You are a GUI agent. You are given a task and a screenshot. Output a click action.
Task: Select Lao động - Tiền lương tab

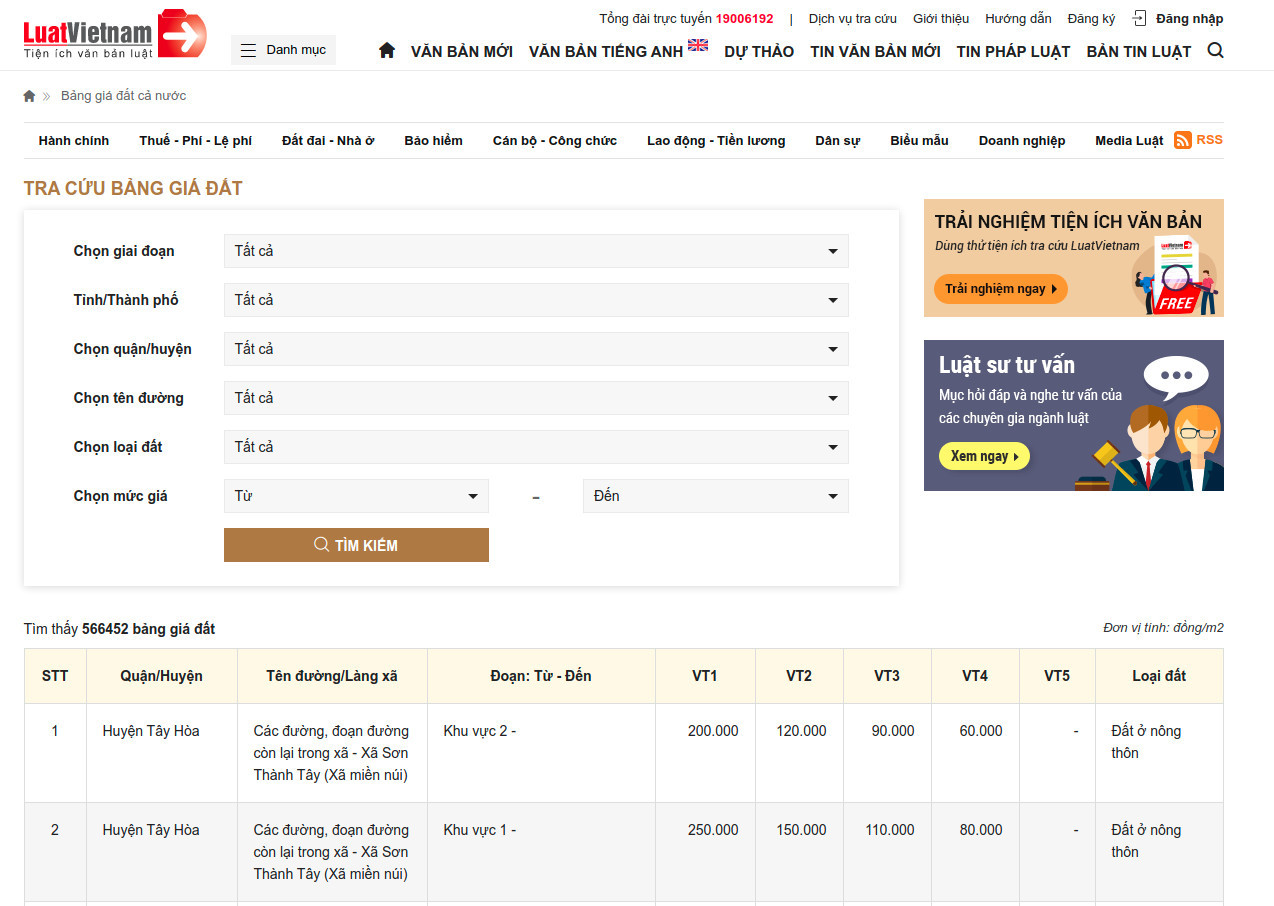point(716,141)
